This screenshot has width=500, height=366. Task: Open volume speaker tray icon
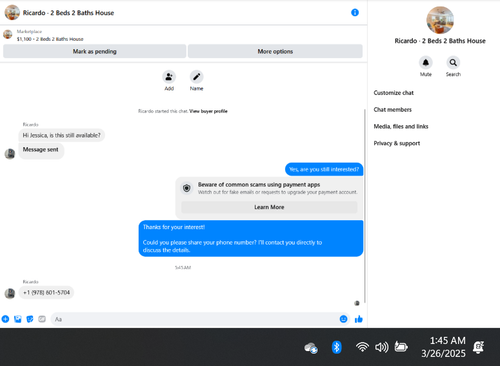click(381, 347)
